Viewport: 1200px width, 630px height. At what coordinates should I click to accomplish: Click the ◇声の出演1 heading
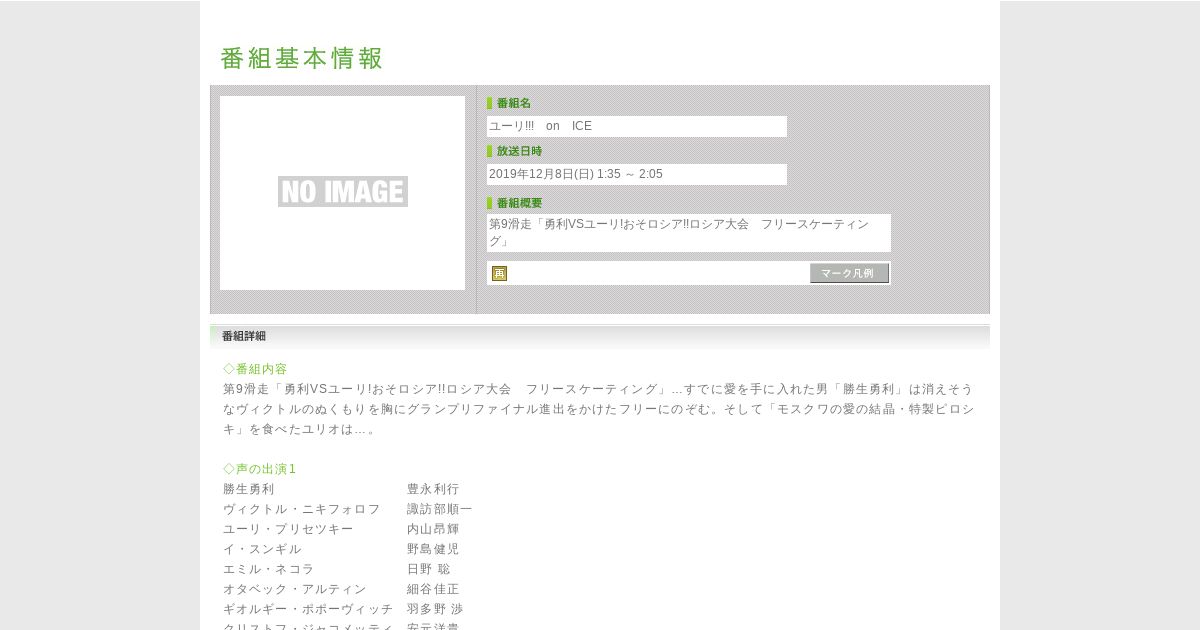point(260,469)
